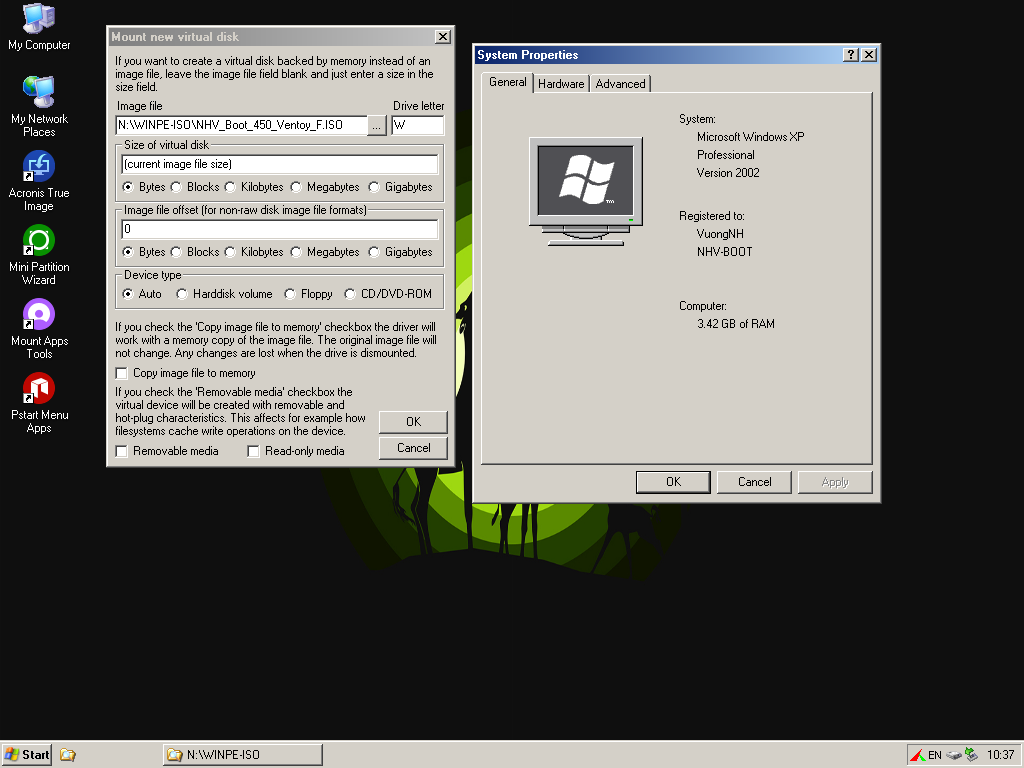The image size is (1024, 768).
Task: Select Blocks for image file offset
Action: pos(195,252)
